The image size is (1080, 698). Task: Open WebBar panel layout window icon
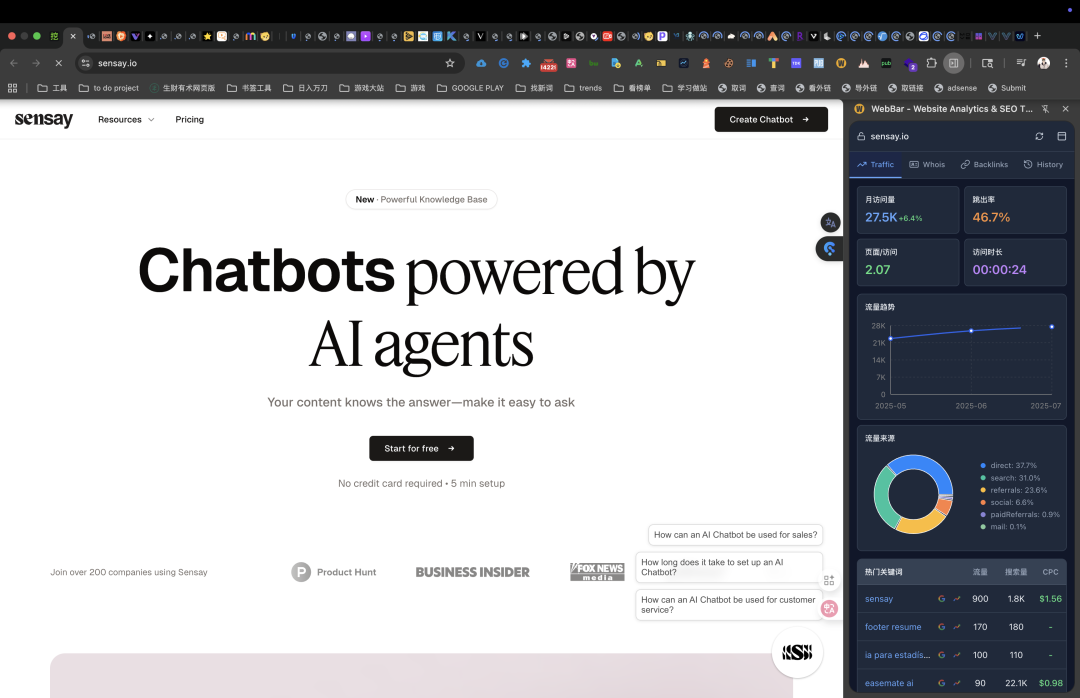[1061, 136]
